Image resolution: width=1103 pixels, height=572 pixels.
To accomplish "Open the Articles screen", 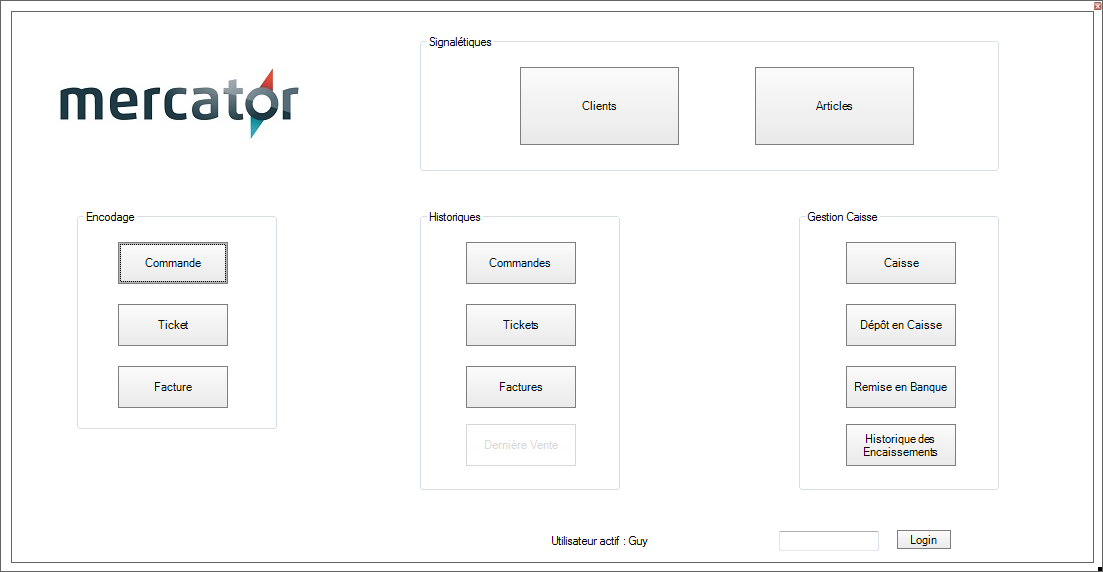I will point(834,106).
